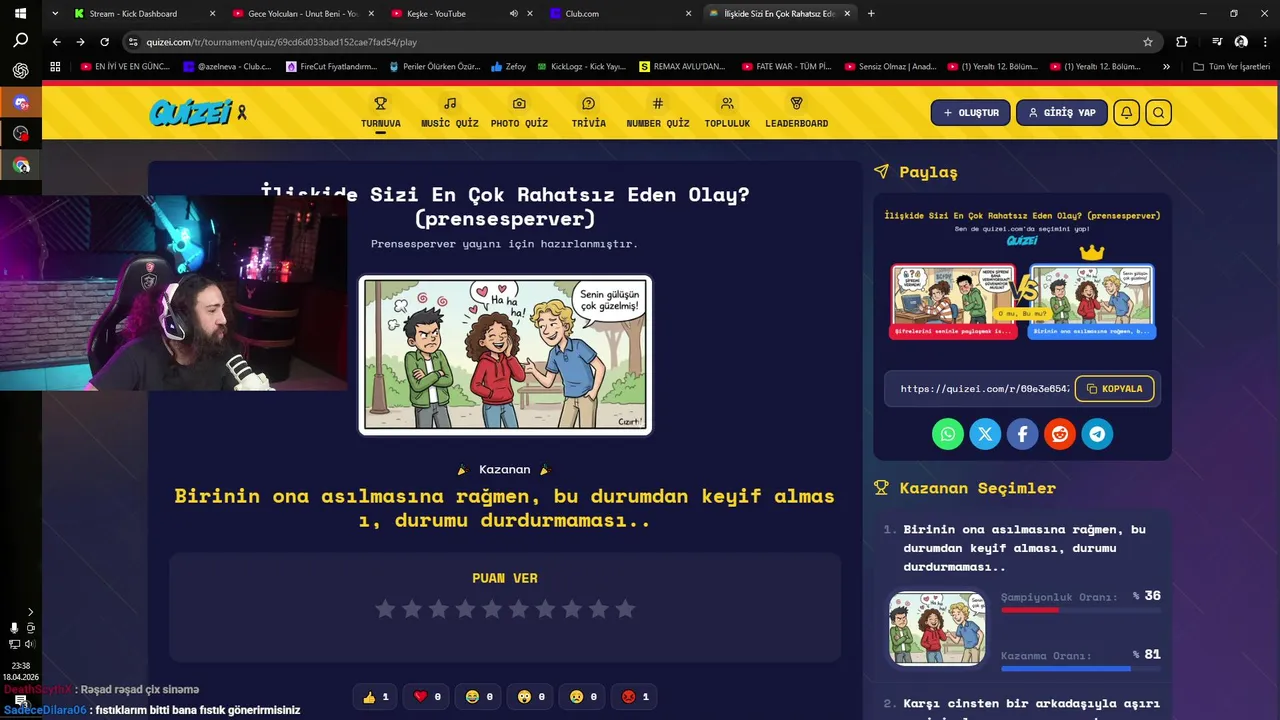
Task: Open Tüm Yer İşaretleri folder
Action: [x=1231, y=67]
